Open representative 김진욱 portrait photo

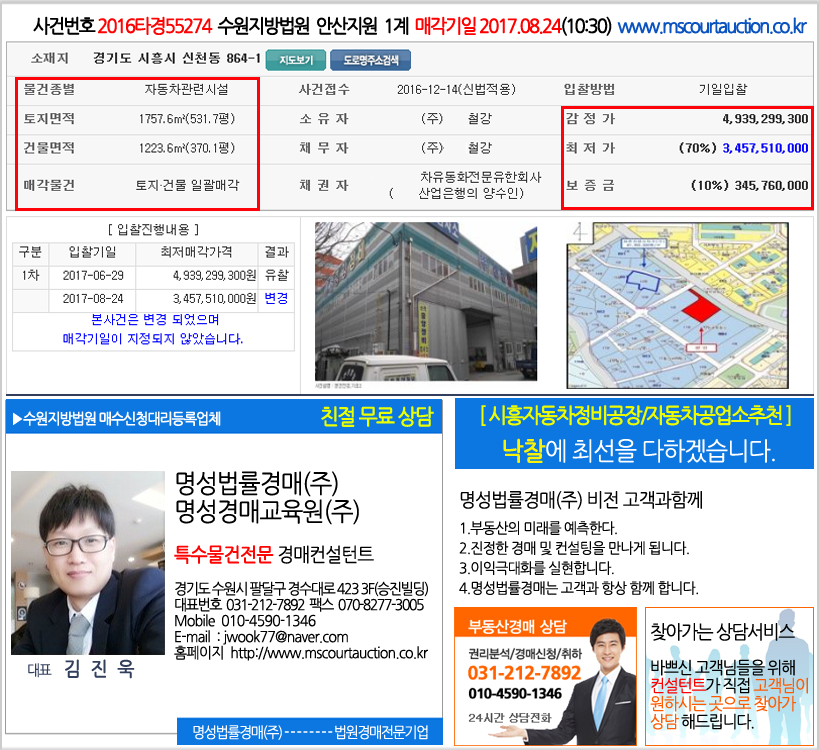(x=88, y=563)
